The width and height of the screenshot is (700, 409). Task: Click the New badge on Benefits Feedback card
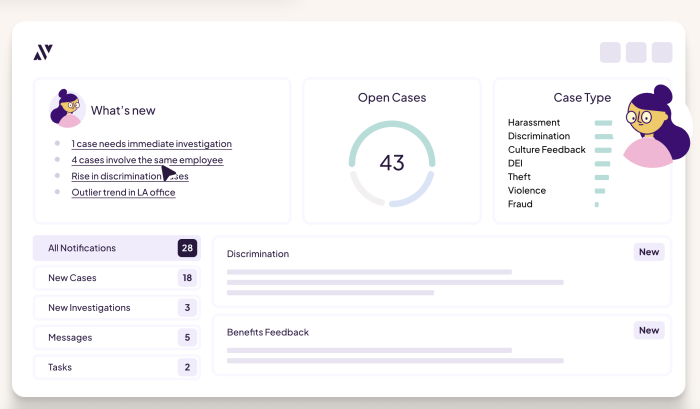[649, 330]
